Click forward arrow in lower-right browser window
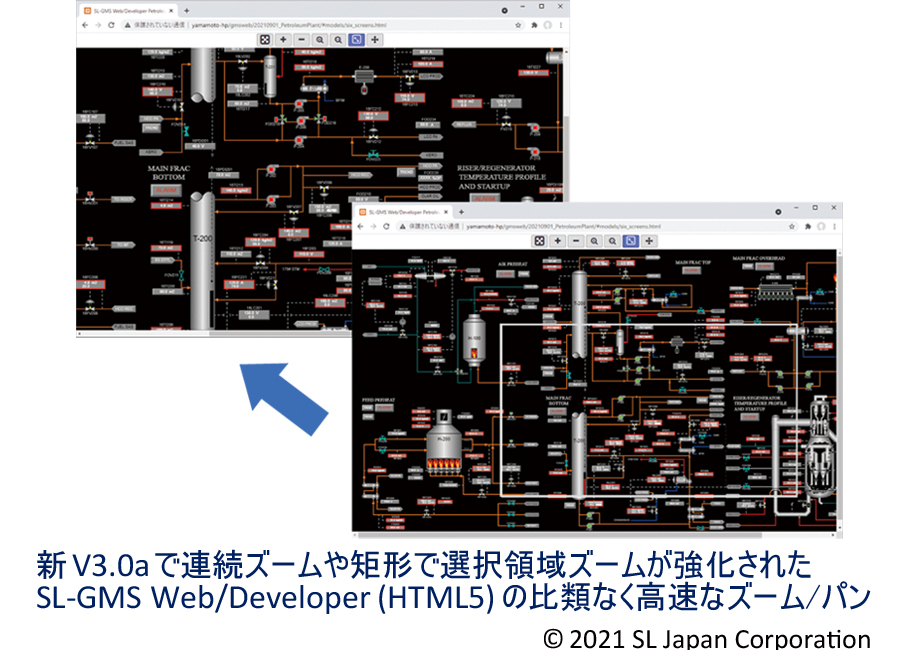 tap(373, 226)
